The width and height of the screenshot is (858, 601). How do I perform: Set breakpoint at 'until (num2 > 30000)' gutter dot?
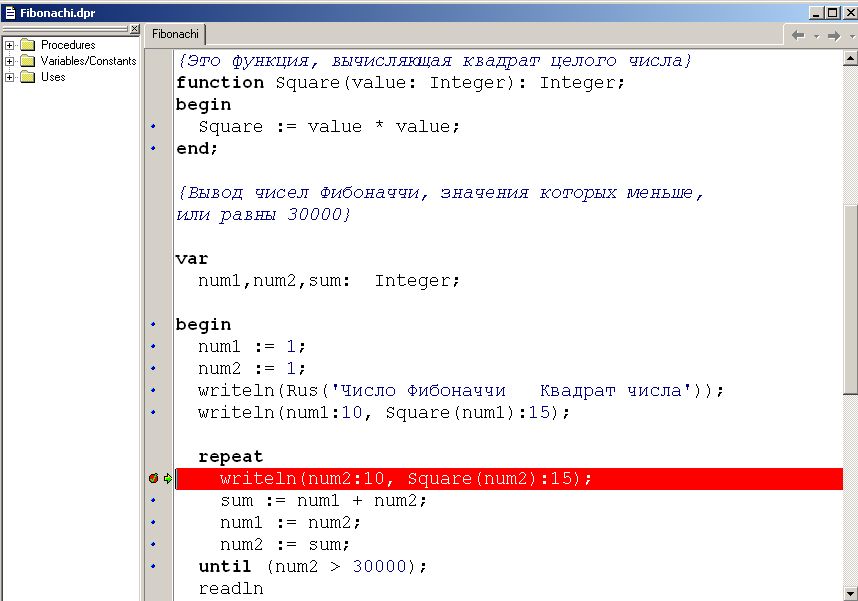coord(153,566)
